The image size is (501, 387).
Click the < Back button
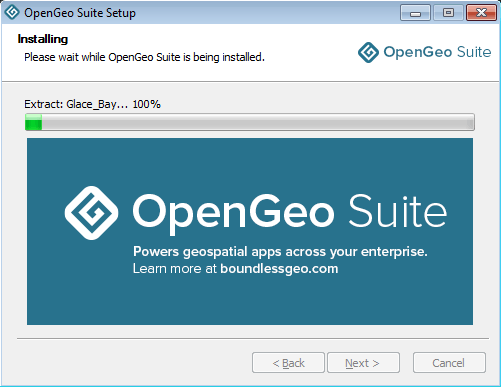(x=288, y=363)
